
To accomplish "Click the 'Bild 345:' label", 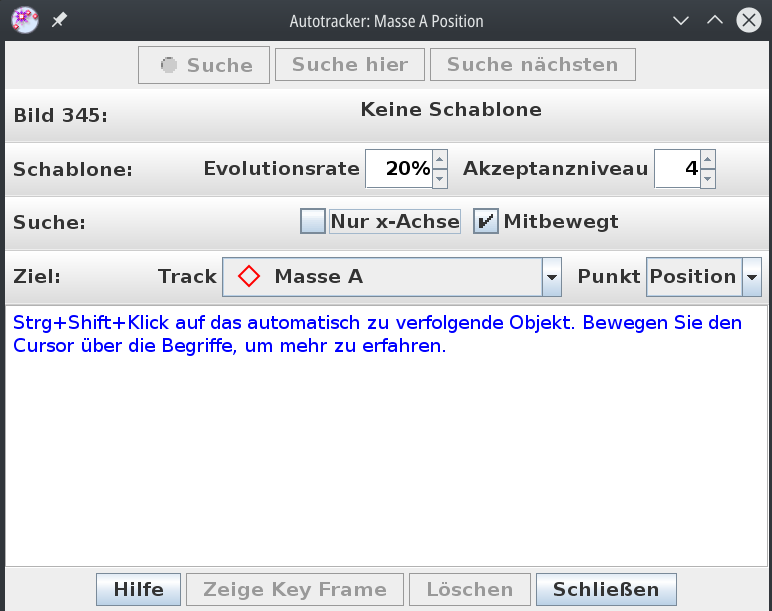I will click(61, 115).
